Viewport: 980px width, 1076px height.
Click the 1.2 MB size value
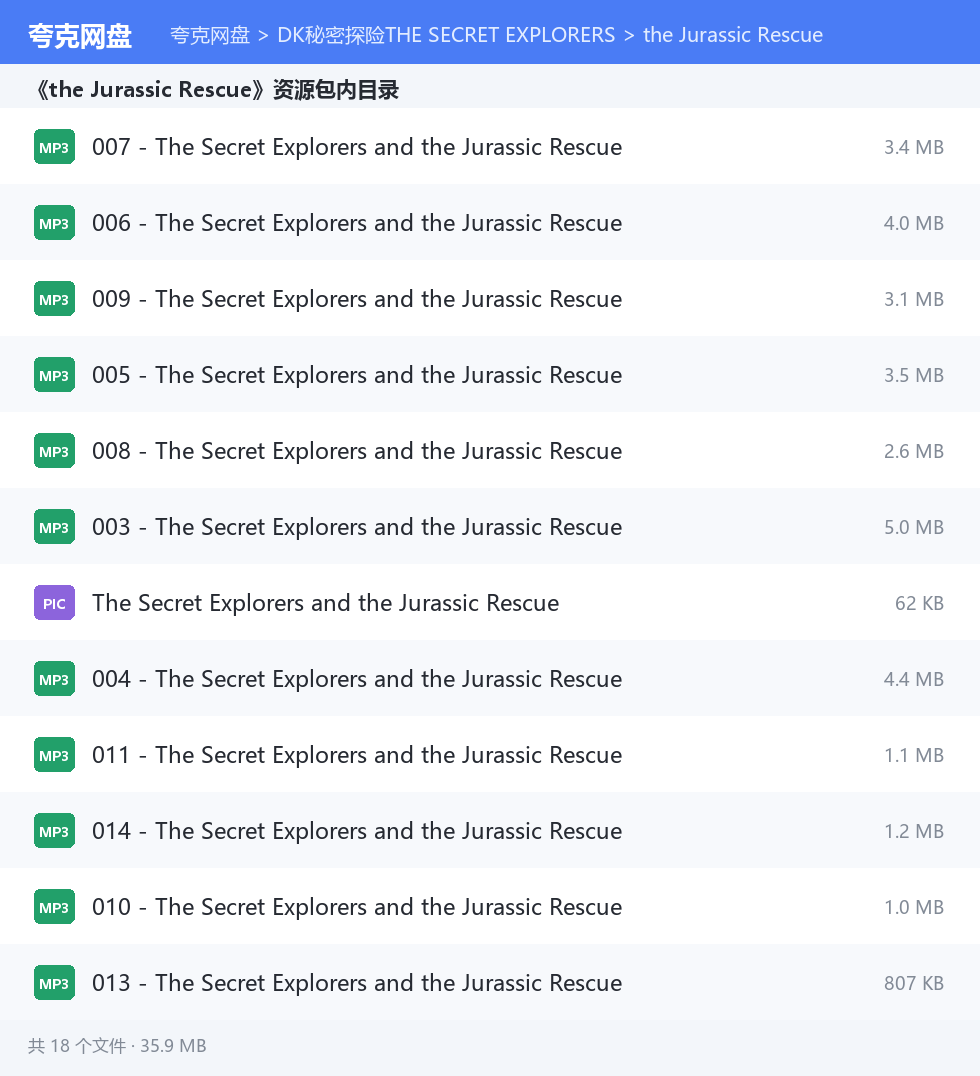point(913,831)
